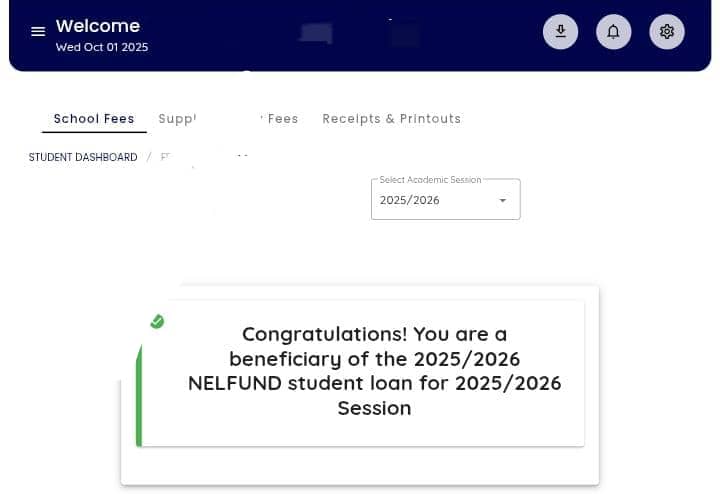Click the green checkmark success icon
This screenshot has width=720, height=494.
[157, 321]
